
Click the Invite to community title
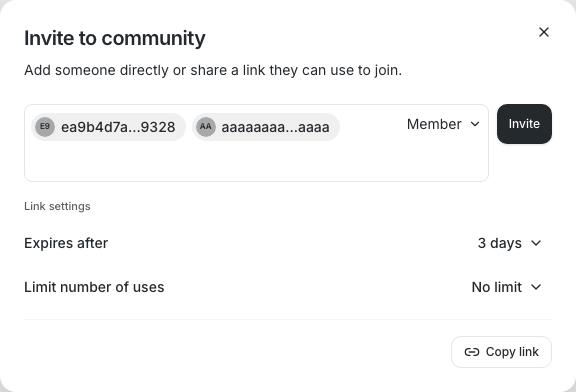click(115, 38)
